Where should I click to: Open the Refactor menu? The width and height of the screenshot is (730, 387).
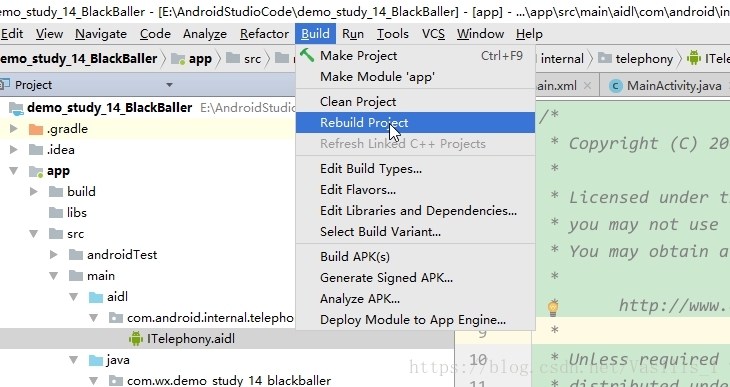click(264, 34)
